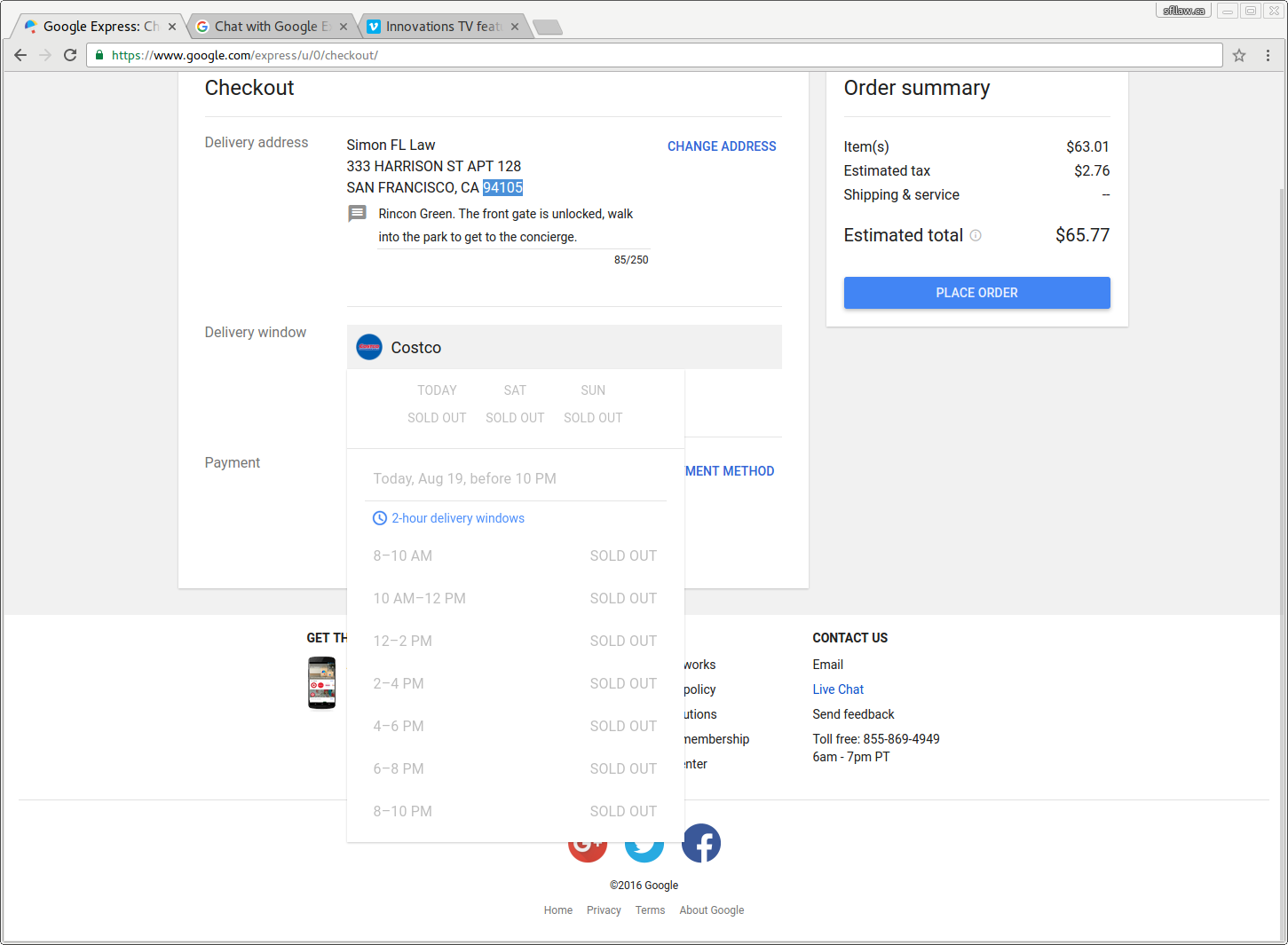
Task: Click the PLACE ORDER button
Action: point(976,293)
